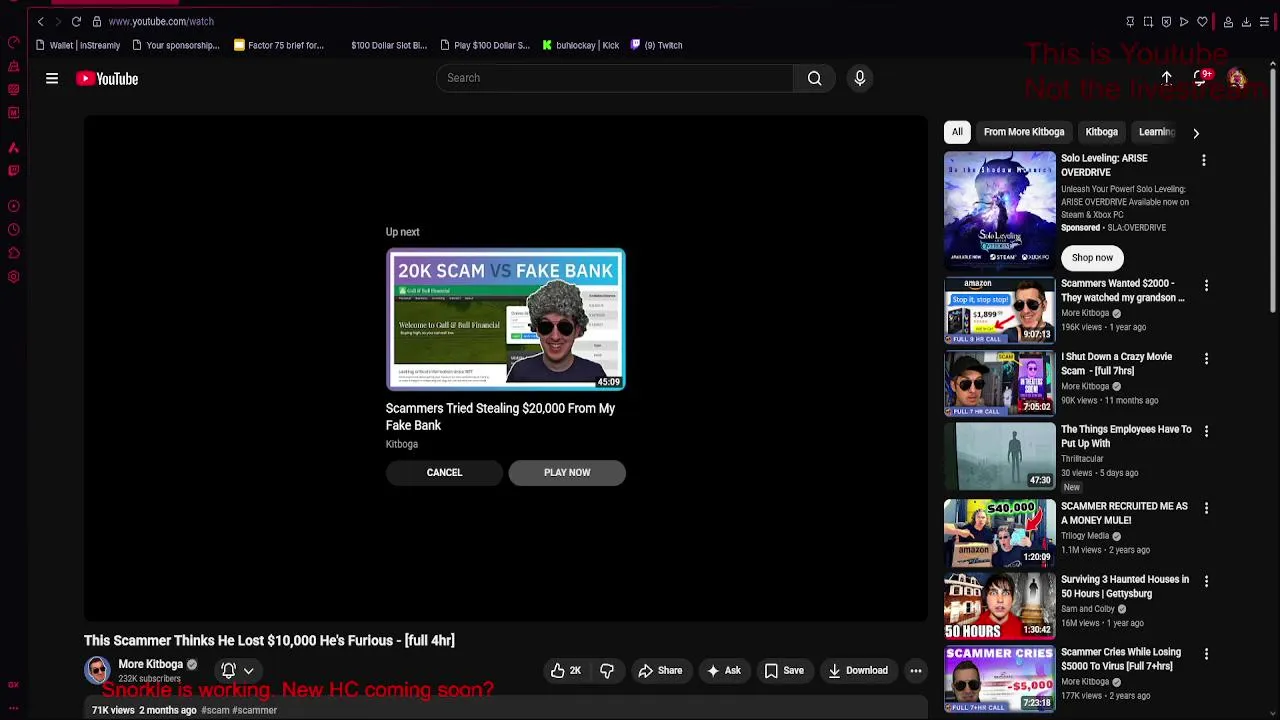Viewport: 1280px width, 720px height.
Task: Focus the YouTube search box
Action: [615, 78]
